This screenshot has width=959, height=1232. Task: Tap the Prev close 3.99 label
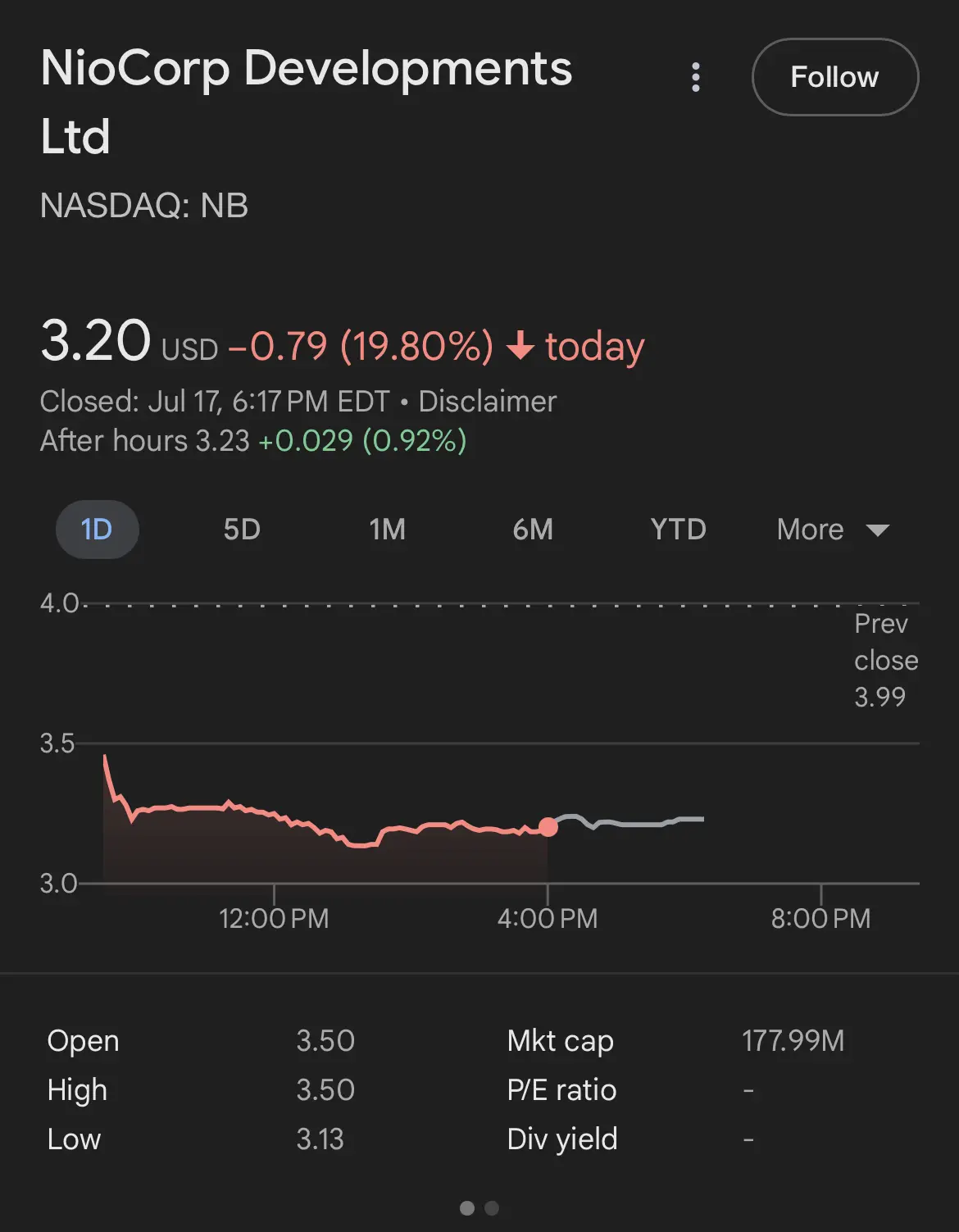885,660
